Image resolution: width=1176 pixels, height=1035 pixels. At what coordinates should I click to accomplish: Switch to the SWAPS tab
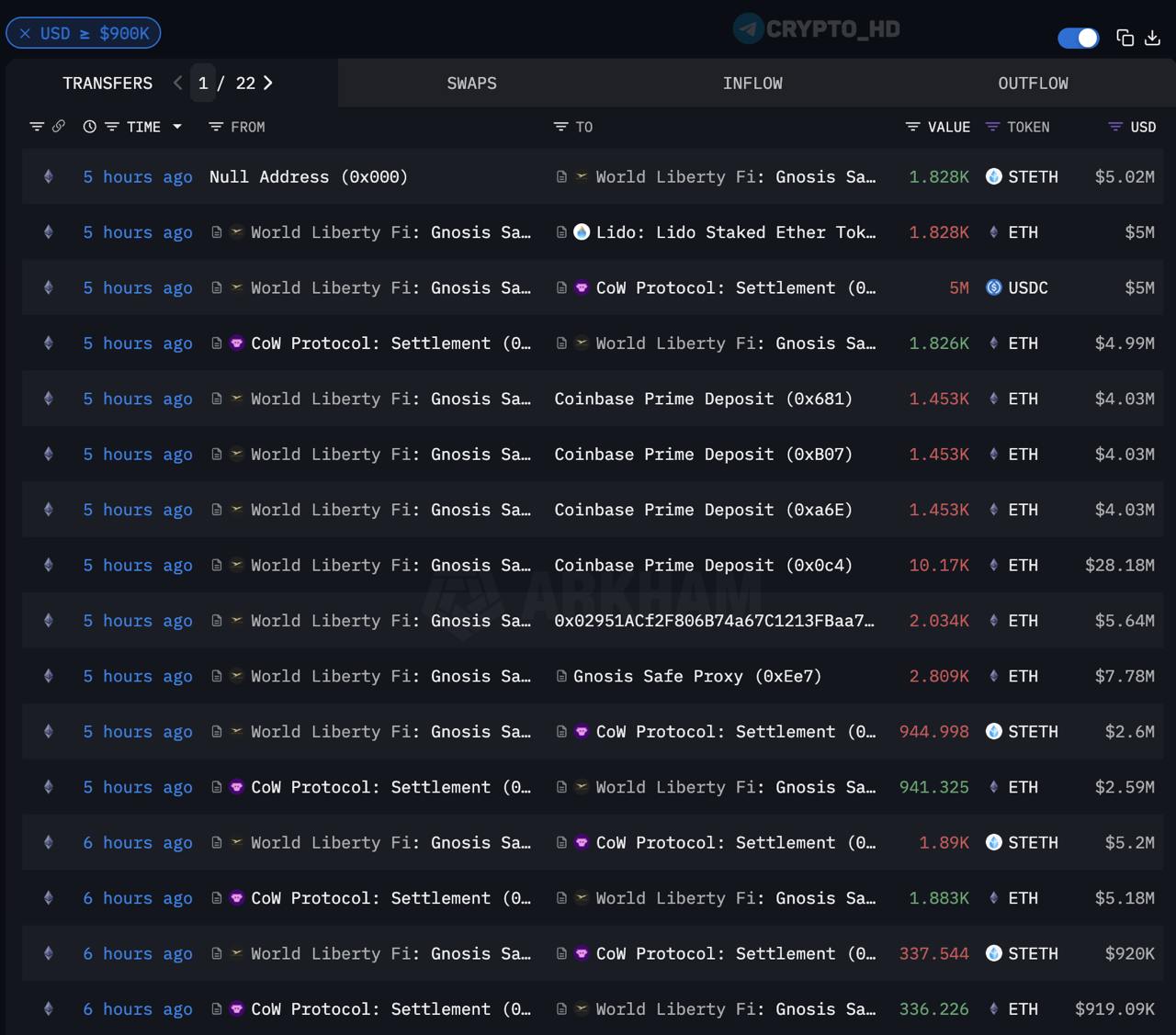(x=471, y=84)
